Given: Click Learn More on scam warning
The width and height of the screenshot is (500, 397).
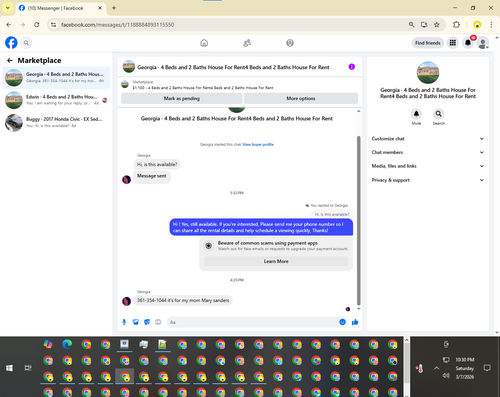Looking at the screenshot, I should pos(276,261).
